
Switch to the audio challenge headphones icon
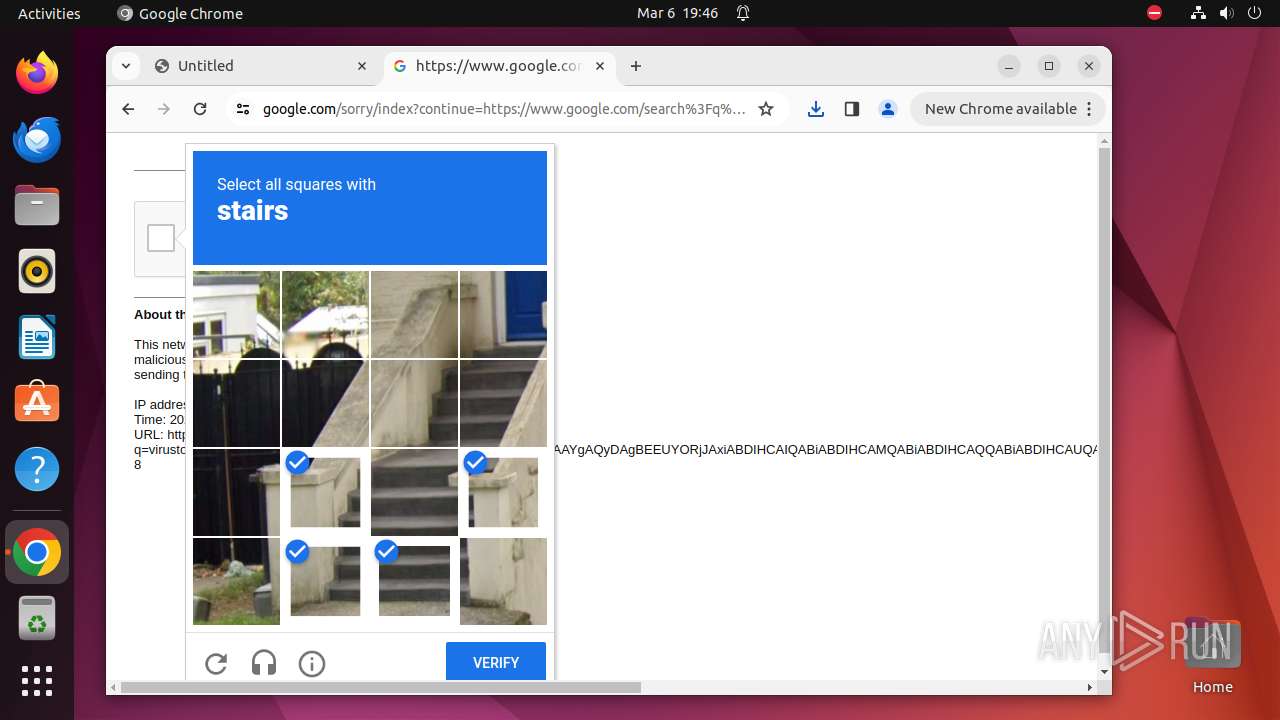click(264, 663)
